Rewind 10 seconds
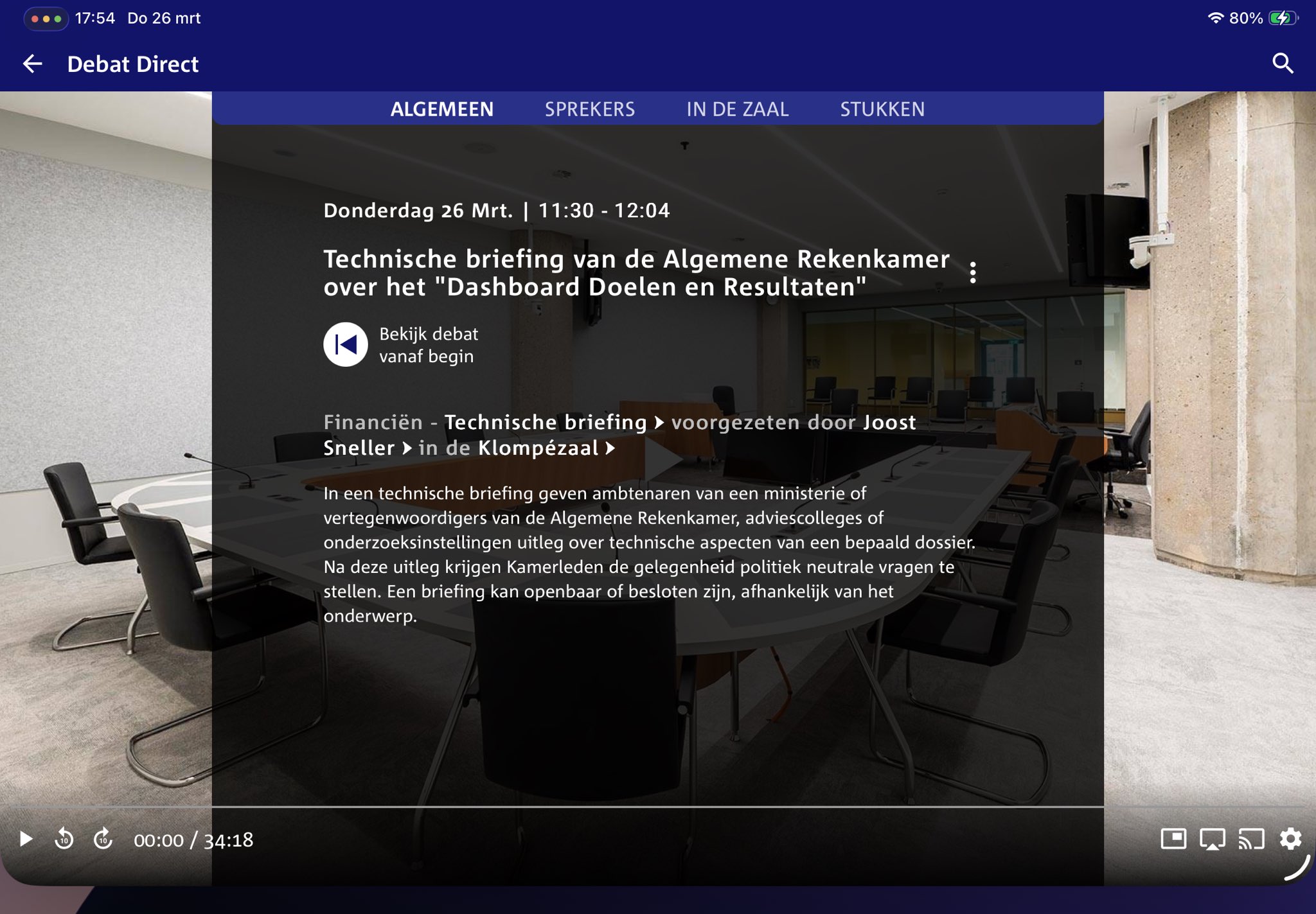The image size is (1316, 914). [64, 839]
